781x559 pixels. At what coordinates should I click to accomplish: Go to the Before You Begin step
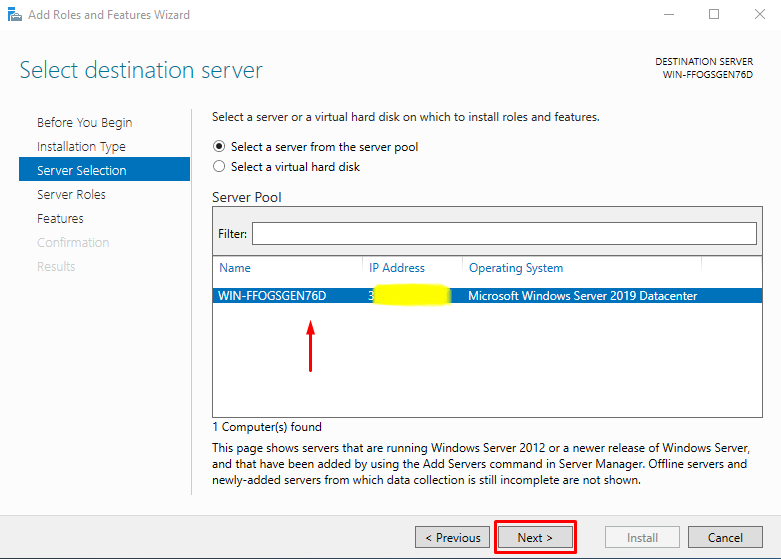click(84, 123)
